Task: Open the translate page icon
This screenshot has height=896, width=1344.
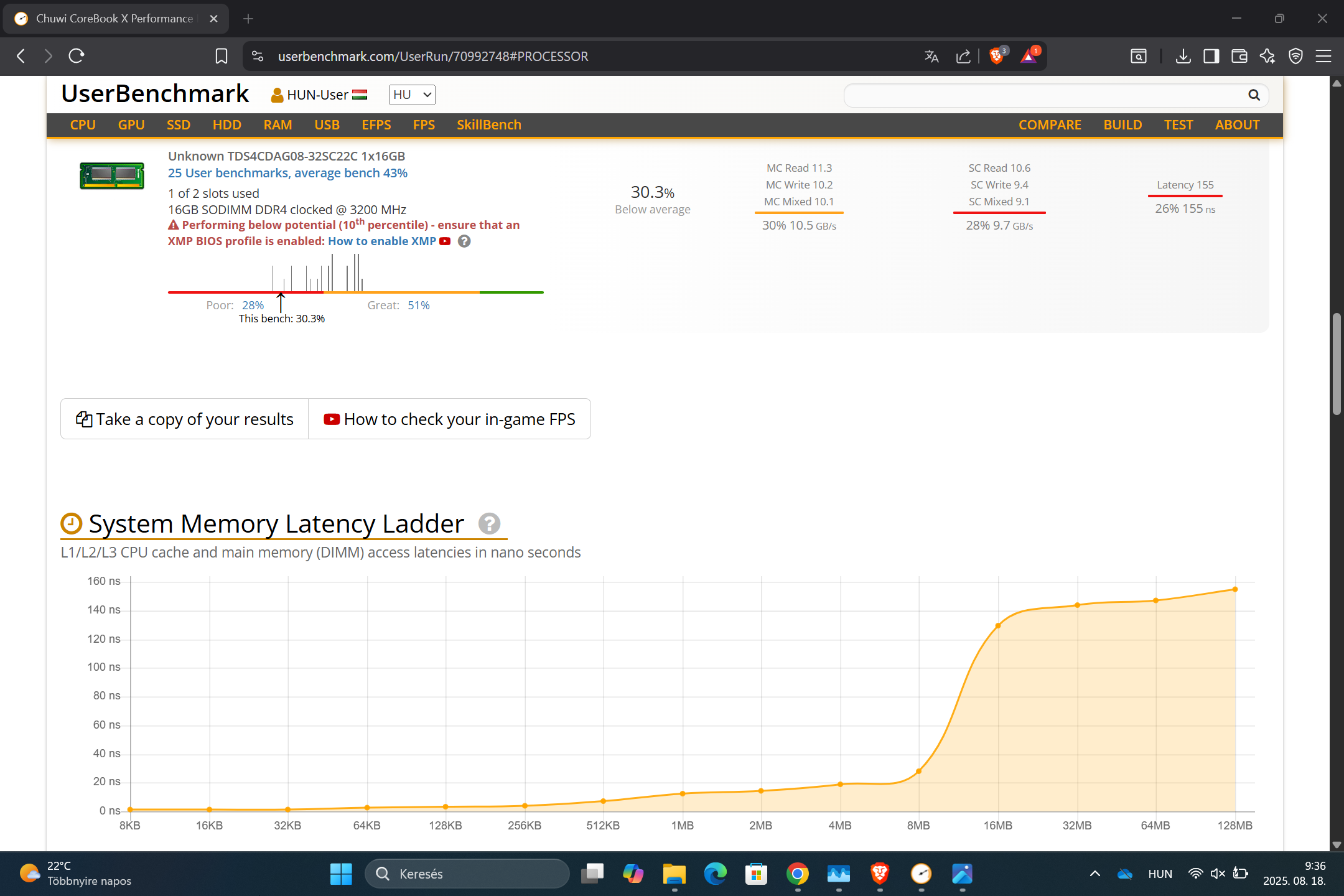Action: tap(931, 57)
